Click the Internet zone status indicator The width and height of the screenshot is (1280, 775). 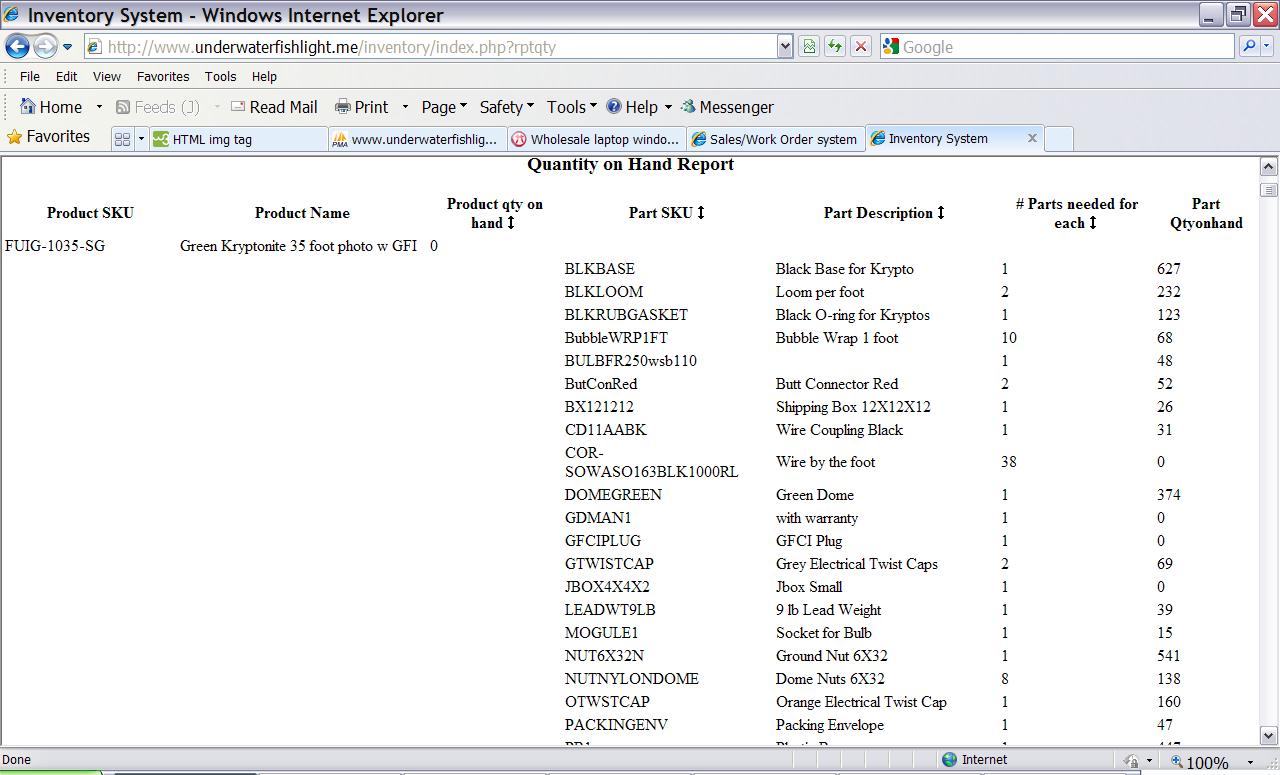(975, 760)
